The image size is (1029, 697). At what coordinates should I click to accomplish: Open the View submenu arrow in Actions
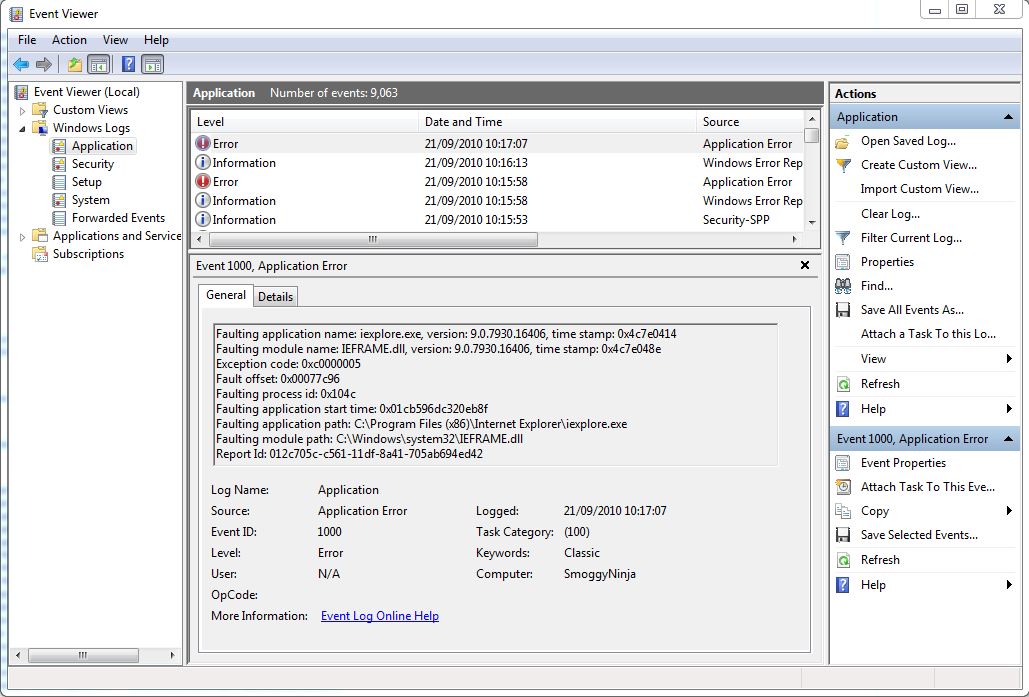[x=1009, y=358]
